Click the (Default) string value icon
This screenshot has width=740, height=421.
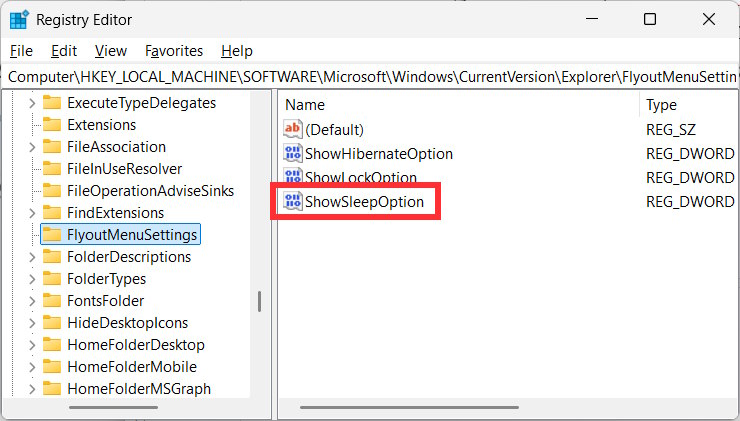click(293, 129)
